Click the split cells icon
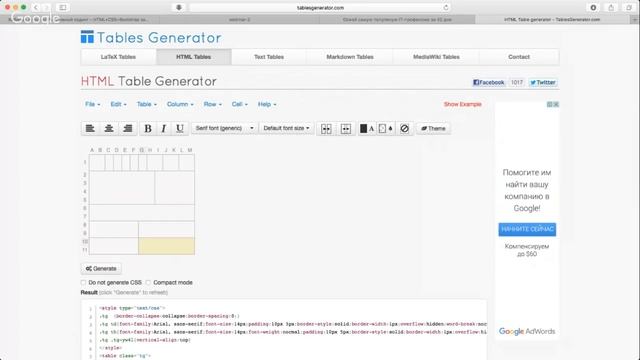 click(x=346, y=129)
